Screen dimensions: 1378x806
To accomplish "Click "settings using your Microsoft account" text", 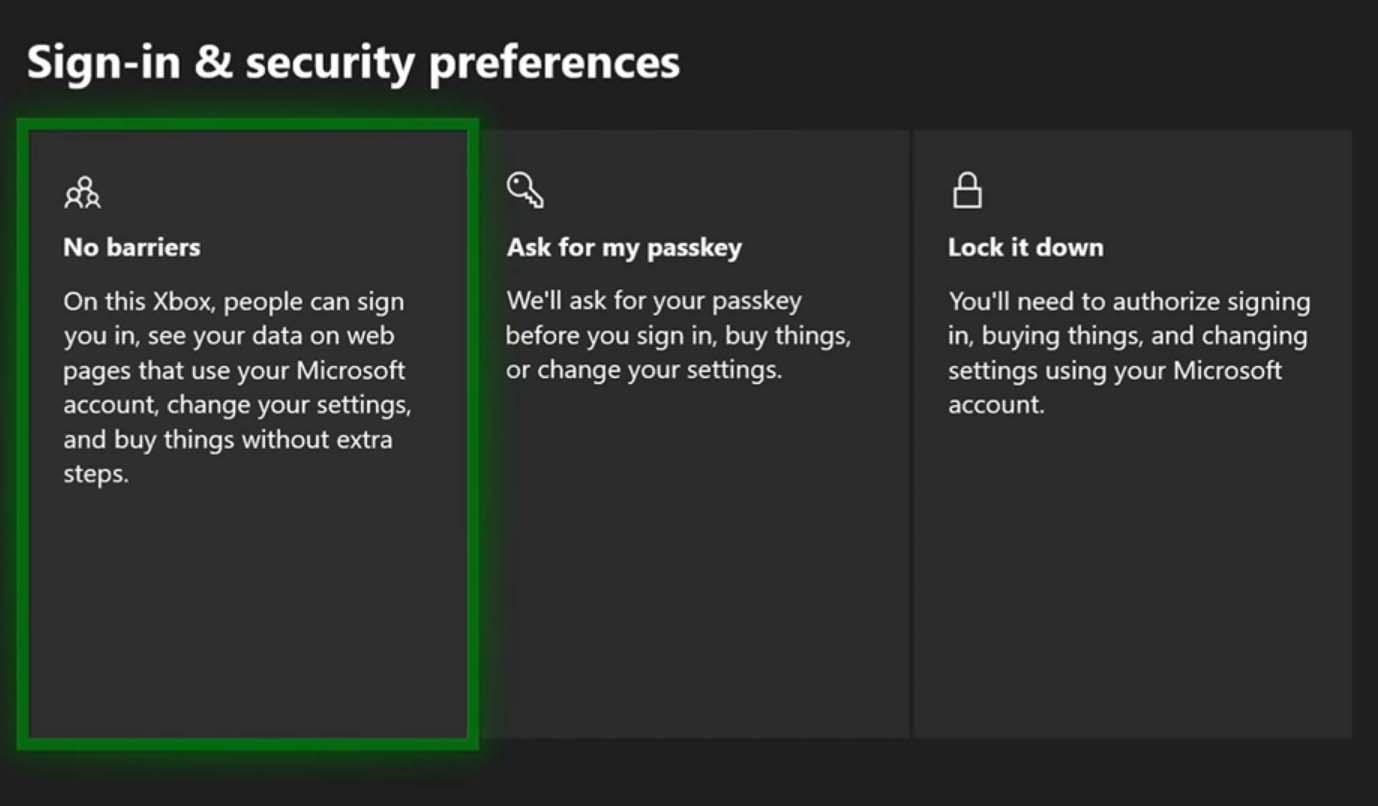I will coord(1115,387).
